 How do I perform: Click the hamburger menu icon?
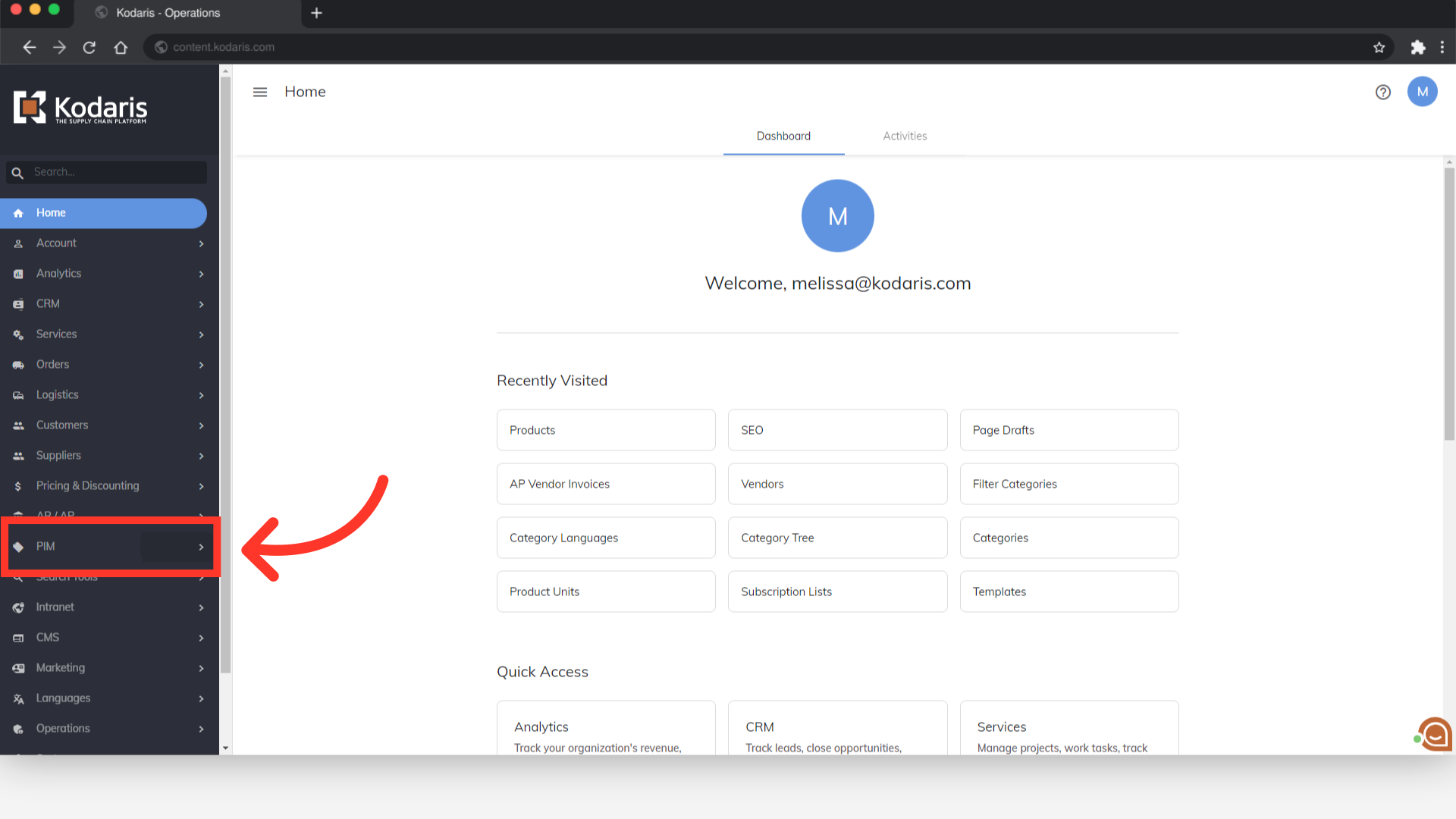click(x=260, y=92)
